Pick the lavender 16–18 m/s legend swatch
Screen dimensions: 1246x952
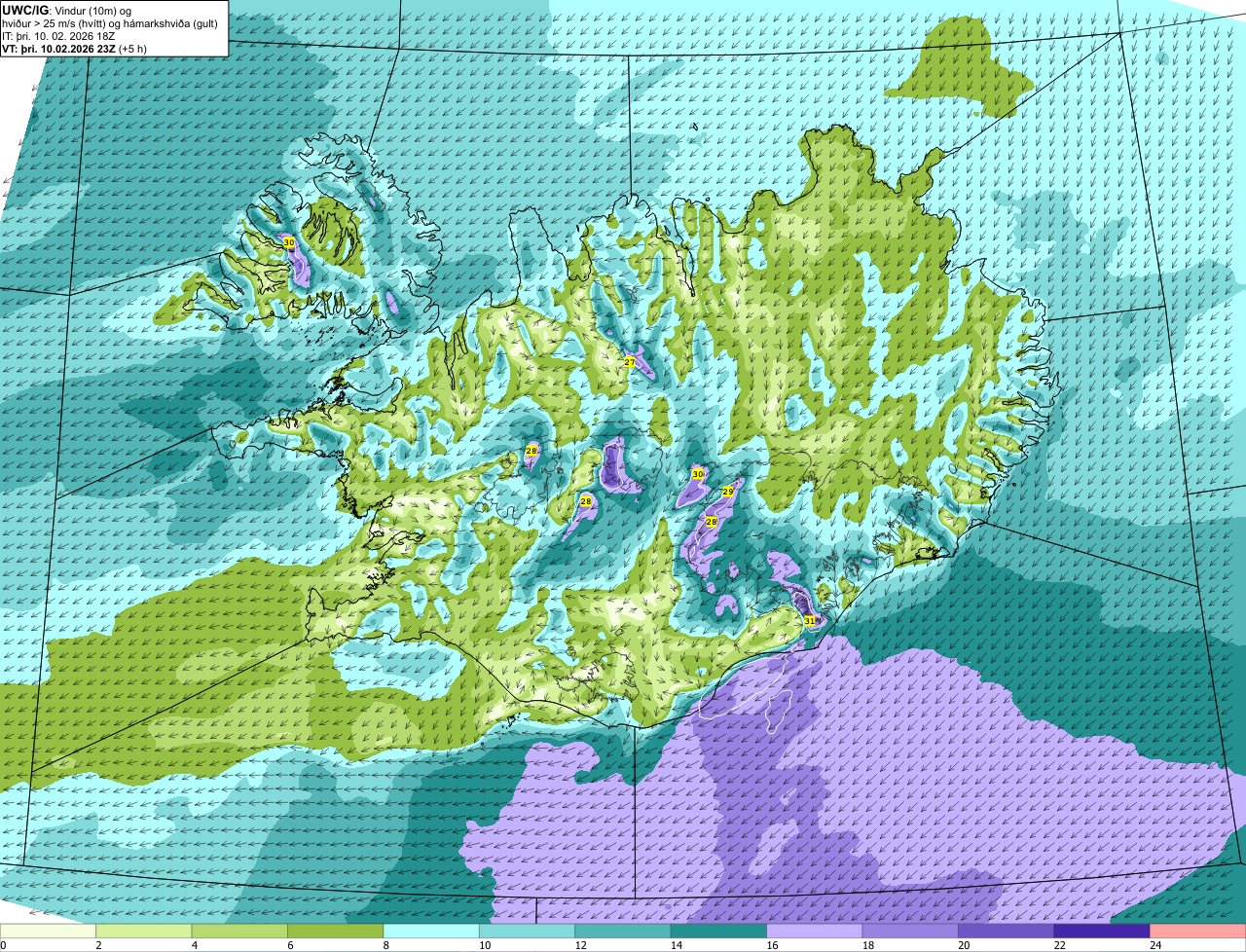(x=816, y=932)
